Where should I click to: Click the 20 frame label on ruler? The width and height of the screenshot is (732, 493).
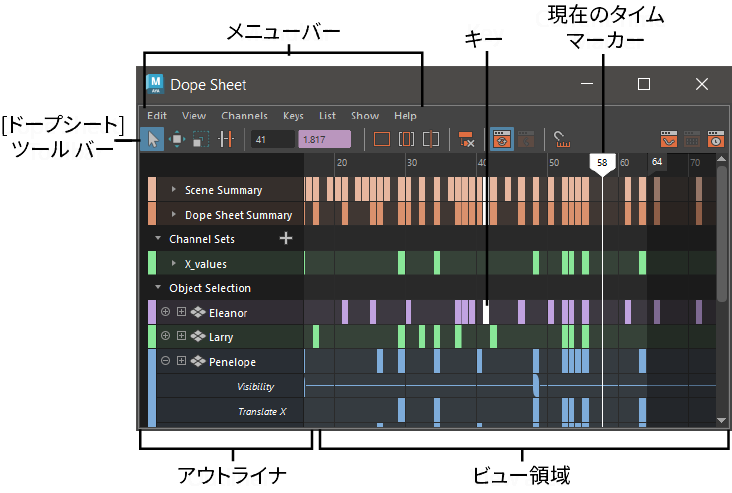click(x=342, y=162)
